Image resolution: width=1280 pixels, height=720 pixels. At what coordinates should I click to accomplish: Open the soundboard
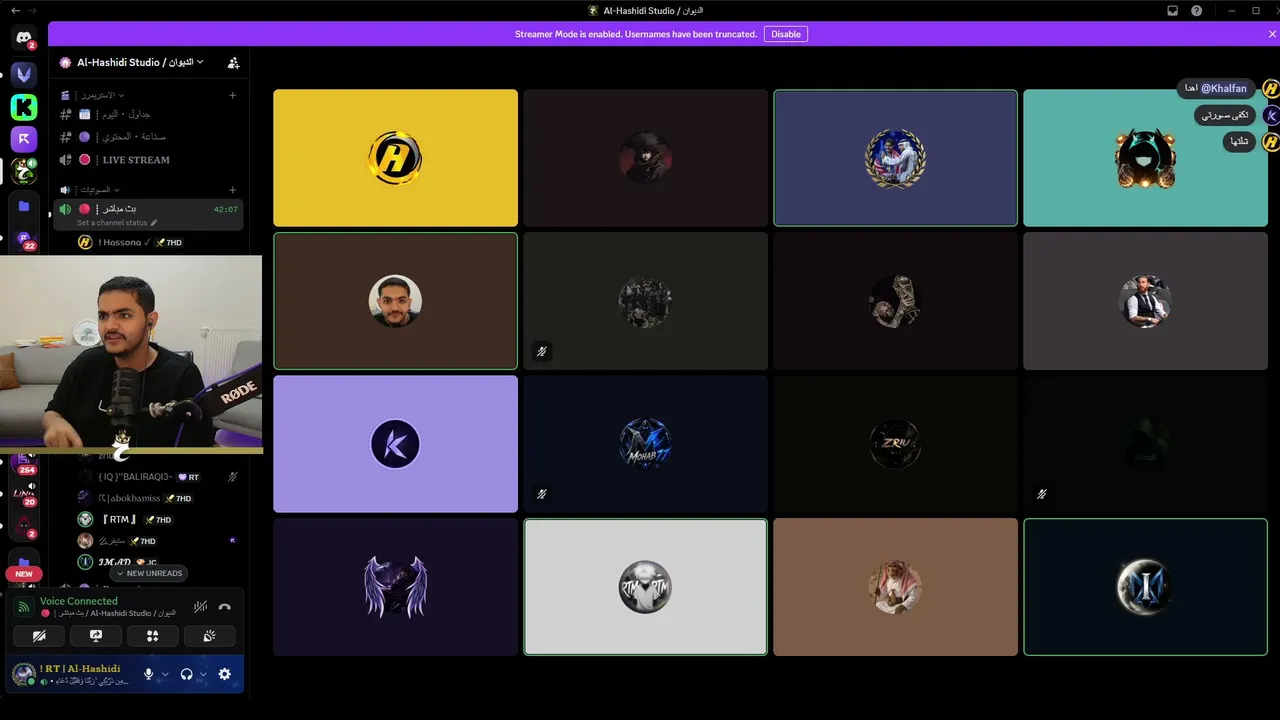(x=210, y=635)
